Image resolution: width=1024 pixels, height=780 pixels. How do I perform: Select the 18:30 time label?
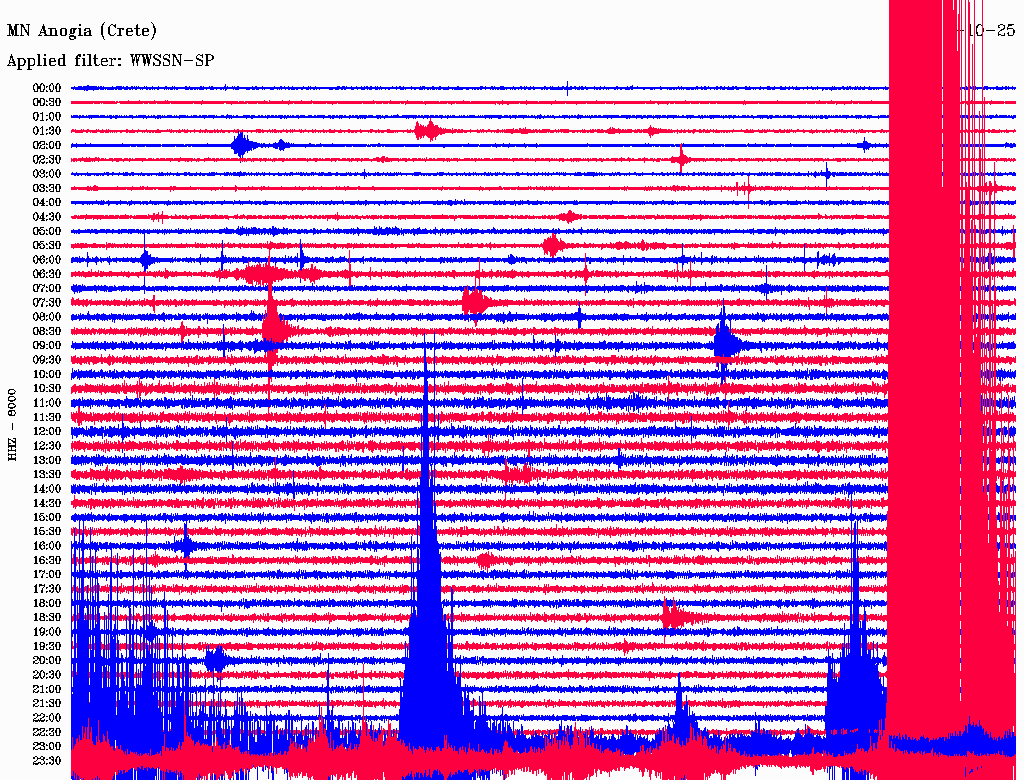click(x=47, y=617)
